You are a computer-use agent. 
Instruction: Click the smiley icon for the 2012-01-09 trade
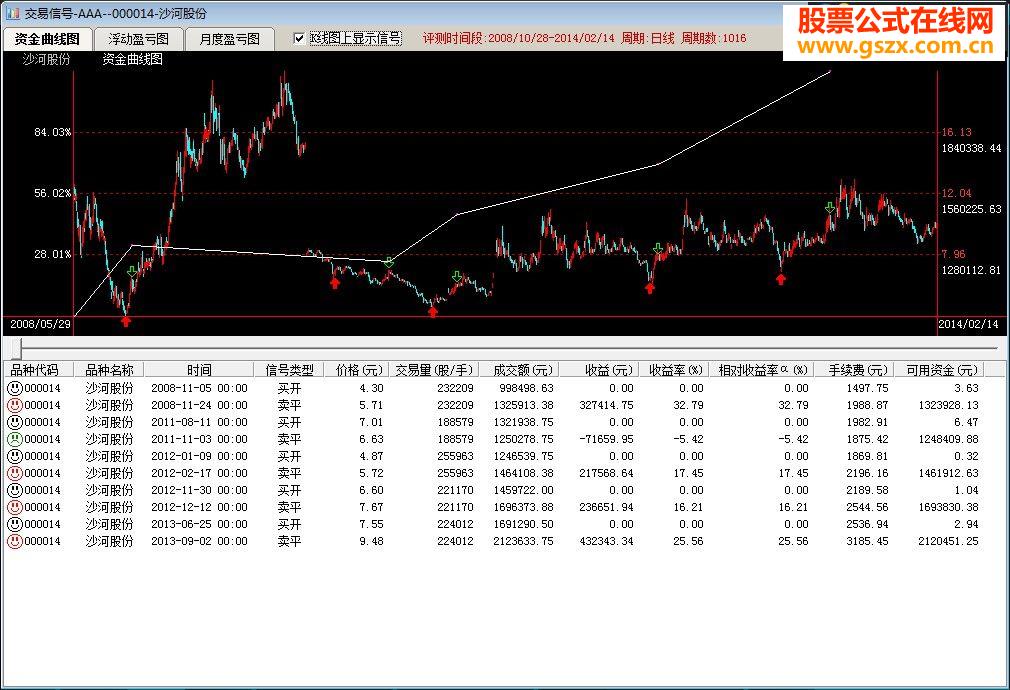coord(15,456)
